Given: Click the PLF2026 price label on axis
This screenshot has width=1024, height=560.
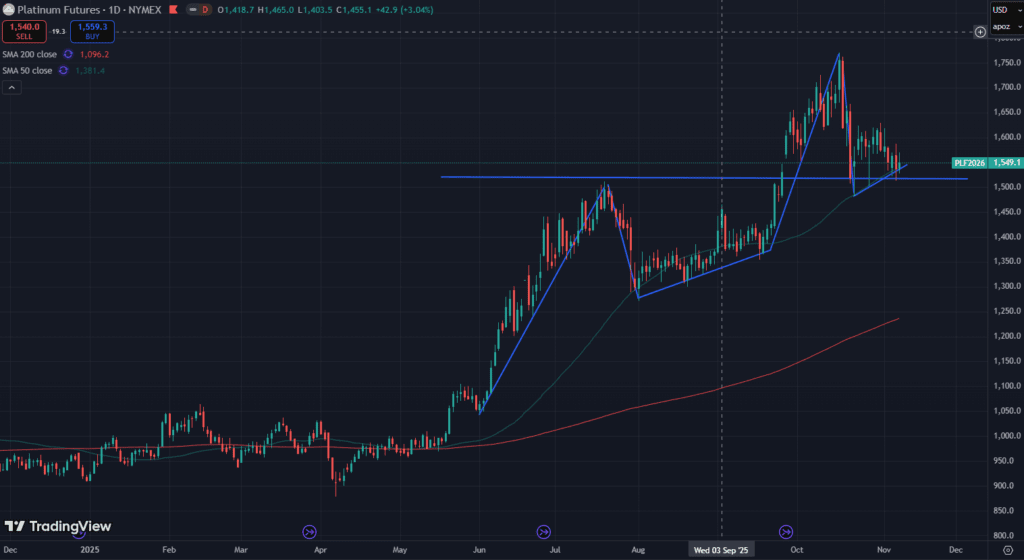Looking at the screenshot, I should pyautogui.click(x=968, y=162).
